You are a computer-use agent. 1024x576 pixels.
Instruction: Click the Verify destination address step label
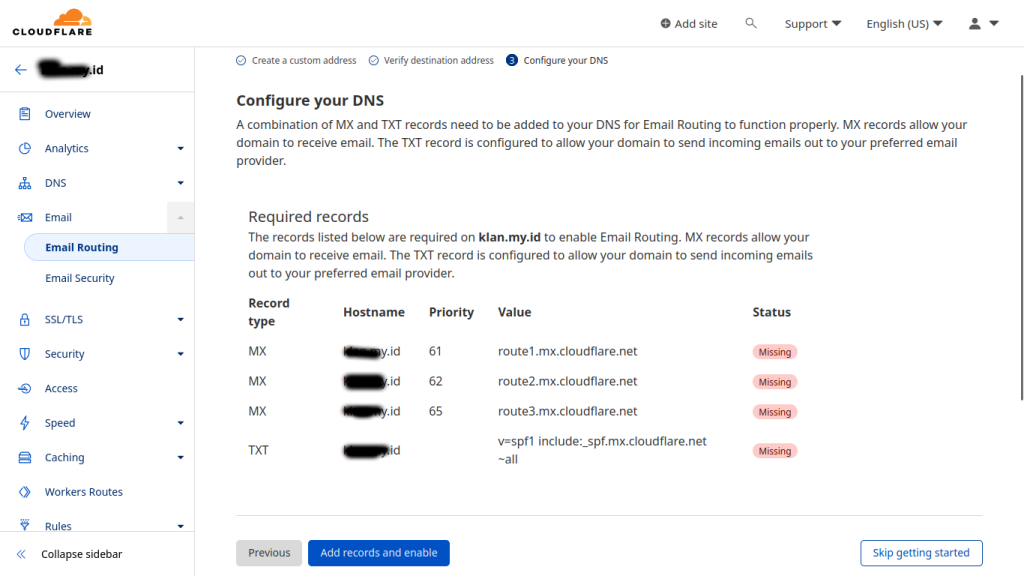(x=439, y=60)
